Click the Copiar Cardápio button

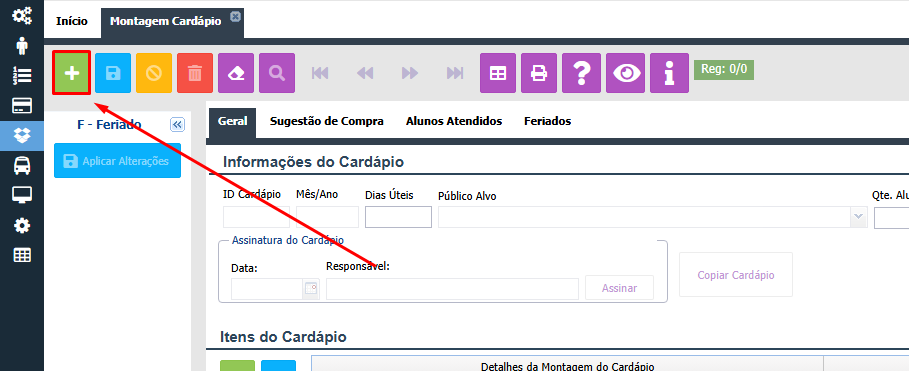click(736, 275)
